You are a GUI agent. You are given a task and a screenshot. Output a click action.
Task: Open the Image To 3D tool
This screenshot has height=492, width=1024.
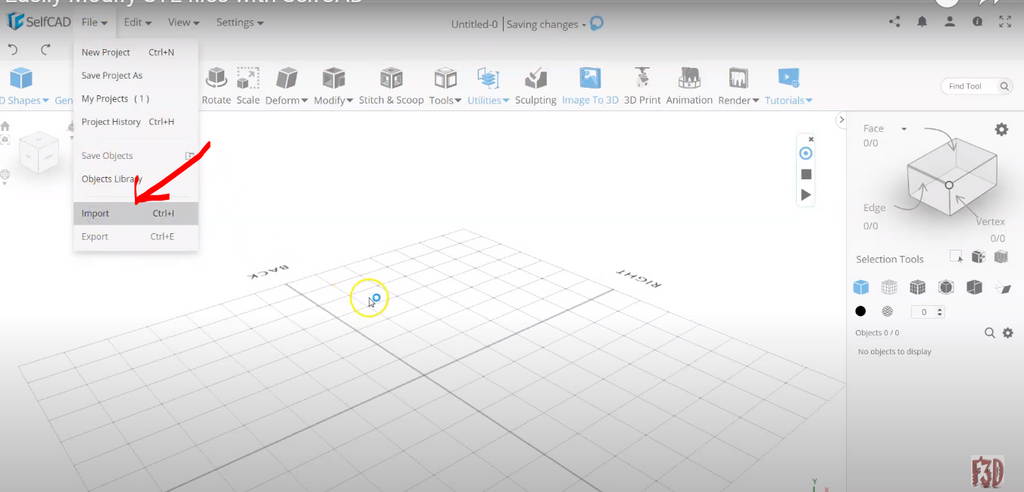pos(590,86)
